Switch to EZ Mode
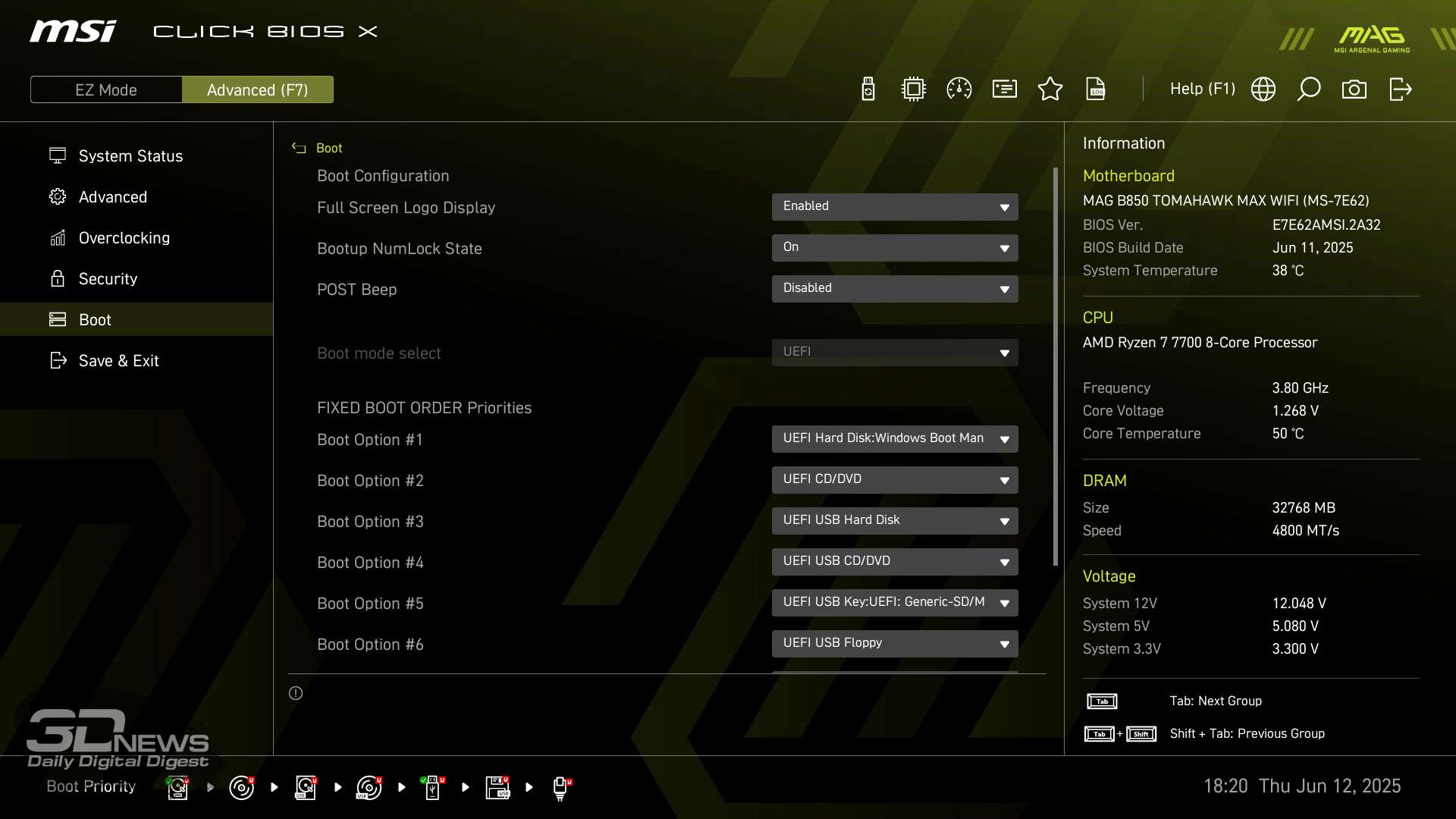Image resolution: width=1456 pixels, height=819 pixels. click(106, 89)
